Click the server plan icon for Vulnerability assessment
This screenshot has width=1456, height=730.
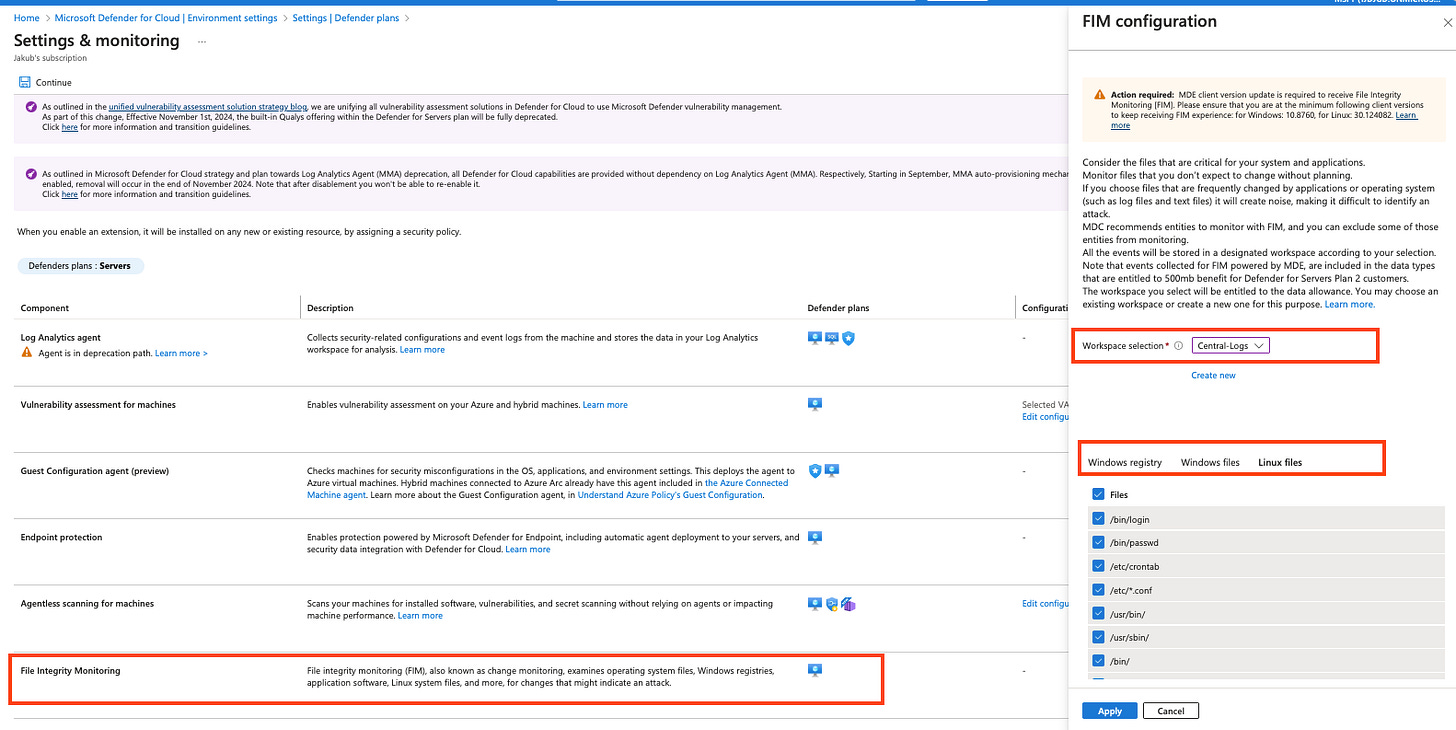815,404
